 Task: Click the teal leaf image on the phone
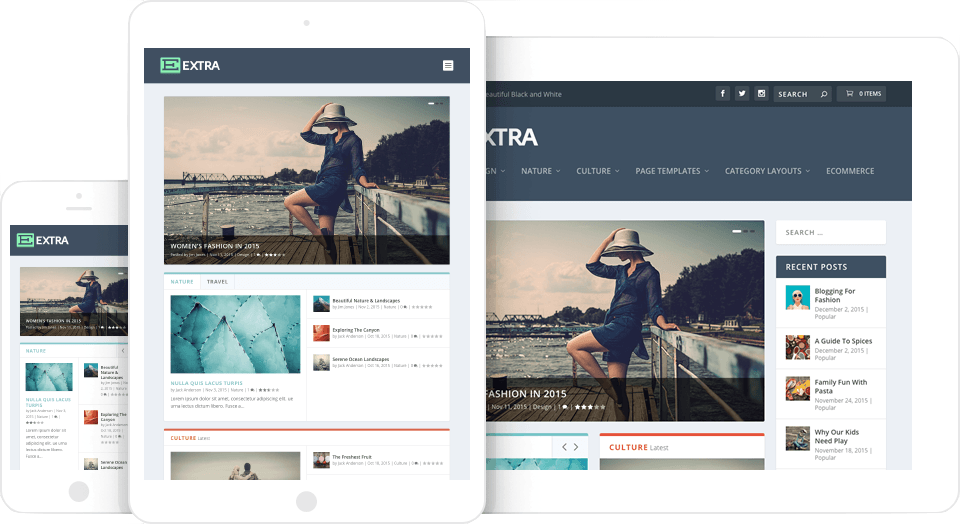(49, 377)
